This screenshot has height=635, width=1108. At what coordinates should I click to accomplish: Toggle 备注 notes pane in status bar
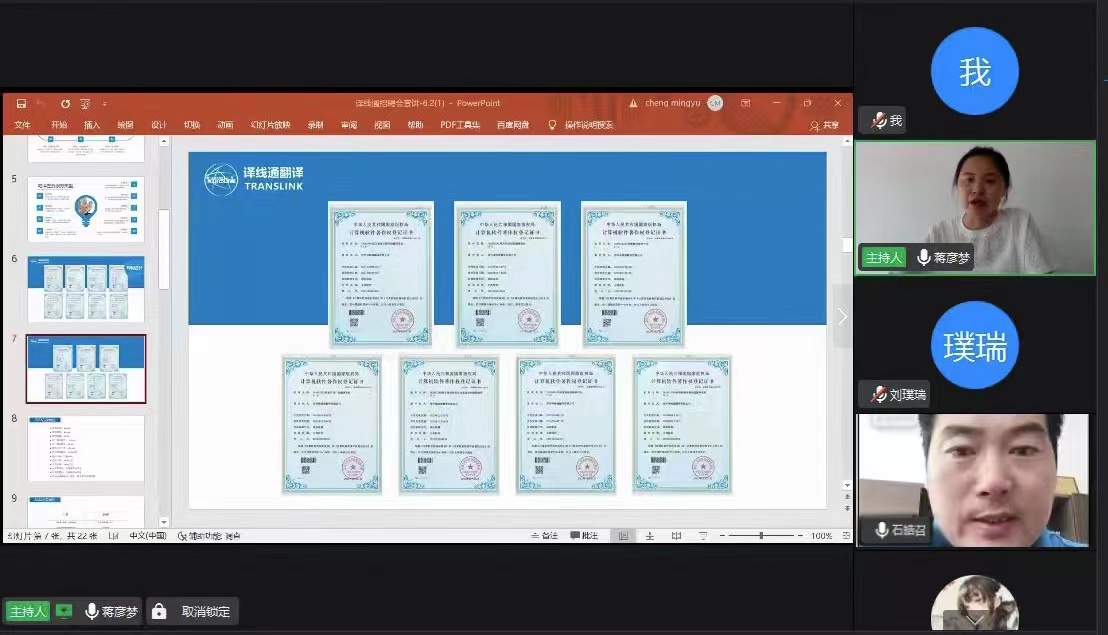[544, 536]
